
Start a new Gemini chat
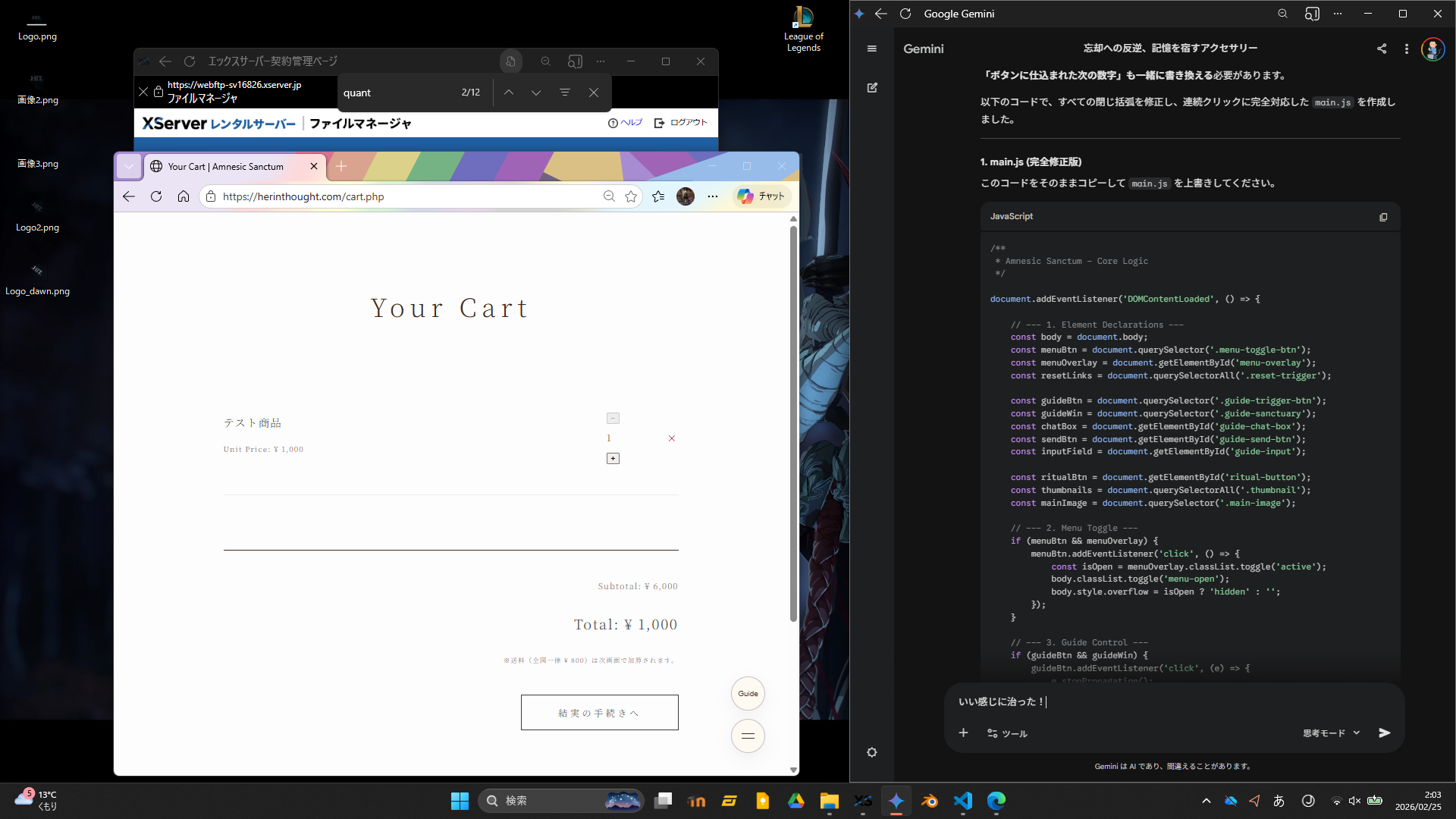872,88
